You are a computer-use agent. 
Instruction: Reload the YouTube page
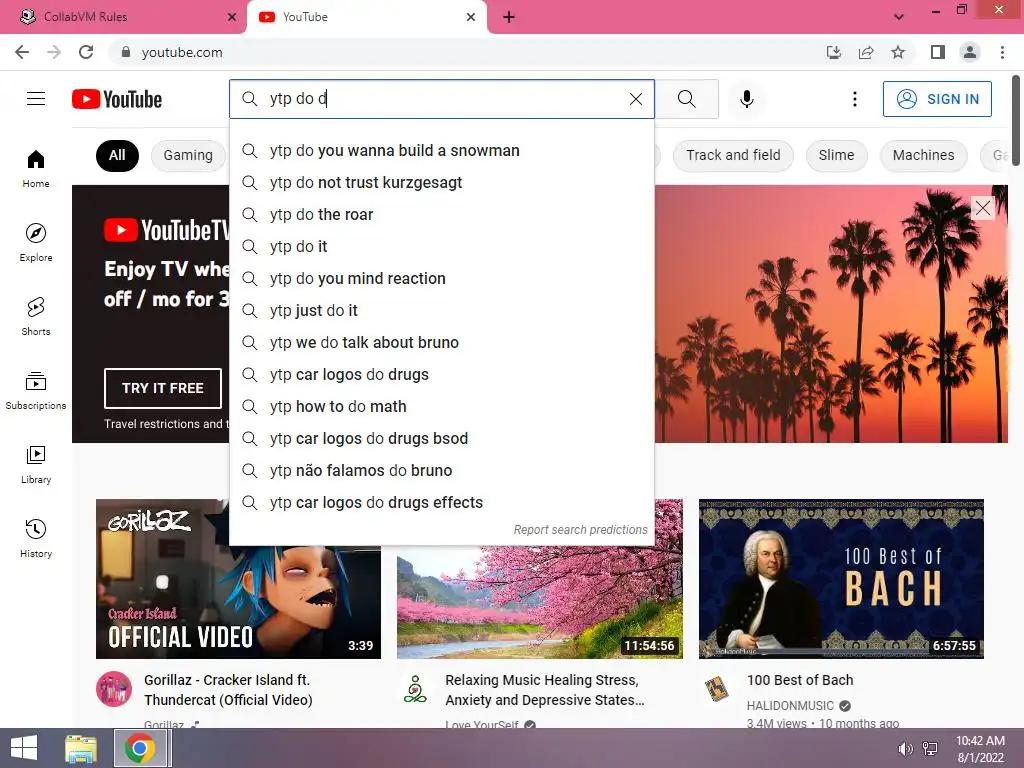point(86,52)
